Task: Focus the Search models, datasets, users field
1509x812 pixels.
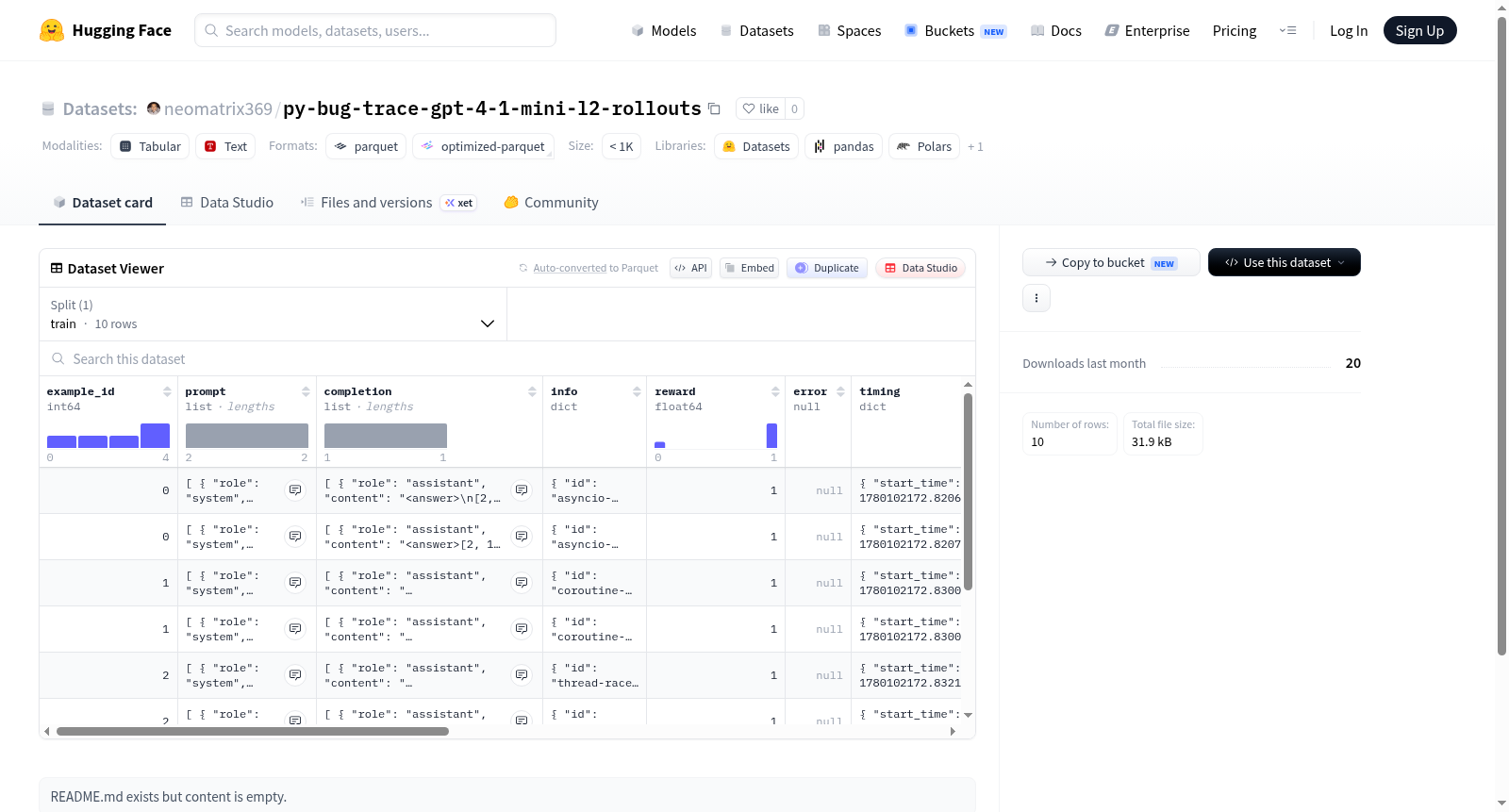Action: coord(375,30)
